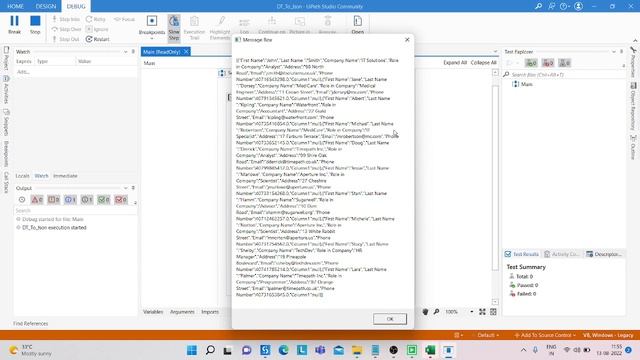This screenshot has width=640, height=360.
Task: Toggle the errors filter in Output panel
Action: (37, 200)
